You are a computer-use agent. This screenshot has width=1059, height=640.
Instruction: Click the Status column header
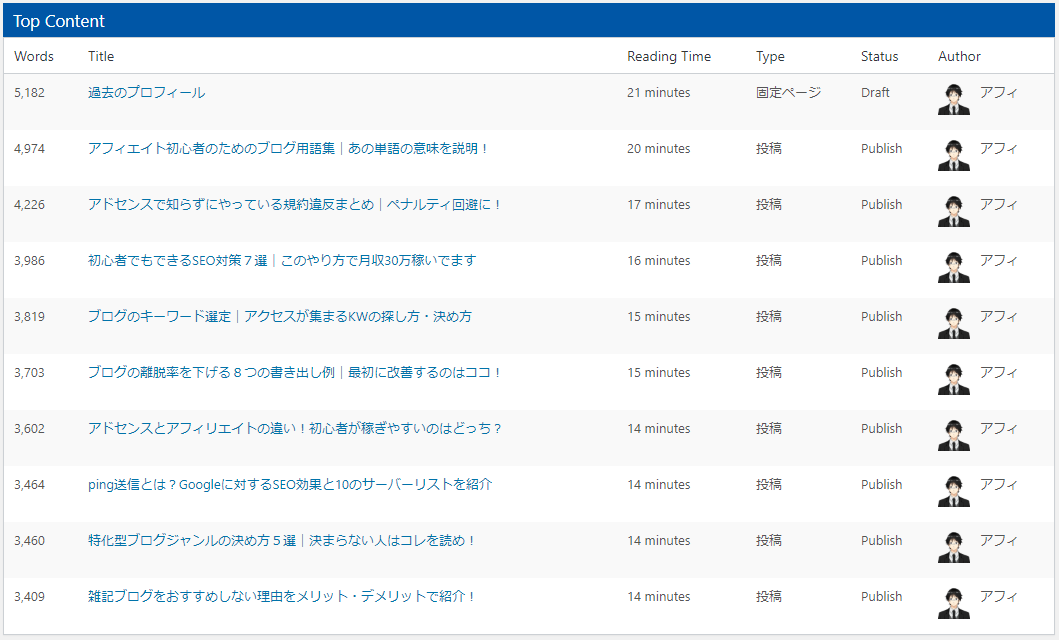pyautogui.click(x=879, y=57)
